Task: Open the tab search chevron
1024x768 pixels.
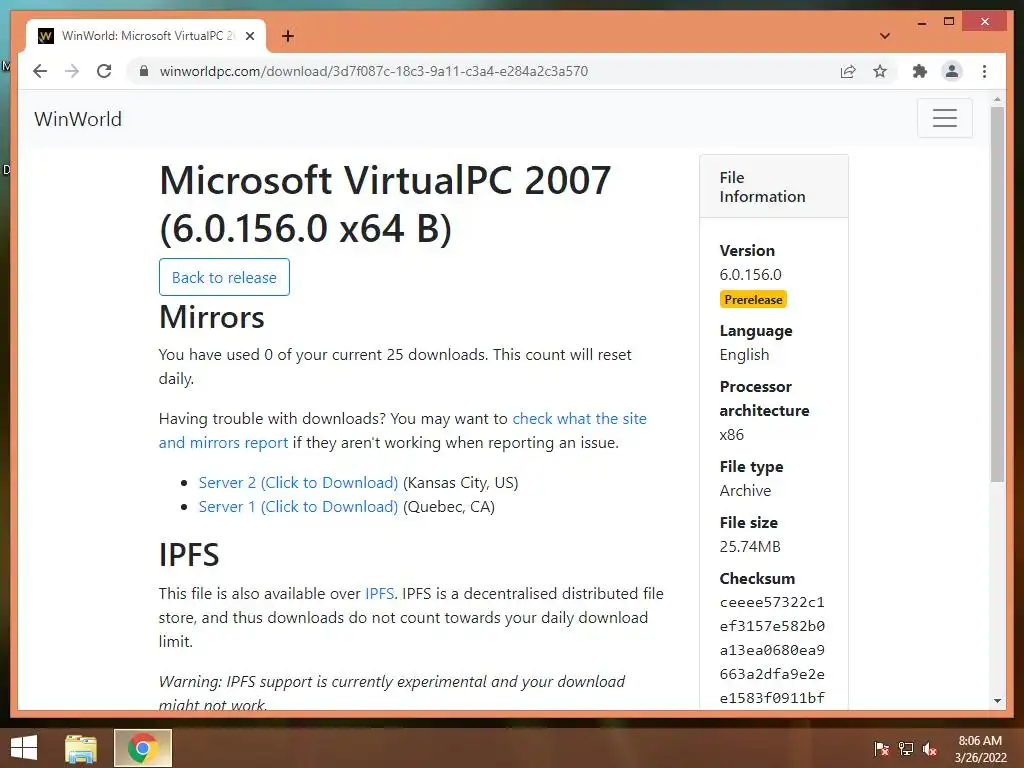Action: [x=885, y=36]
